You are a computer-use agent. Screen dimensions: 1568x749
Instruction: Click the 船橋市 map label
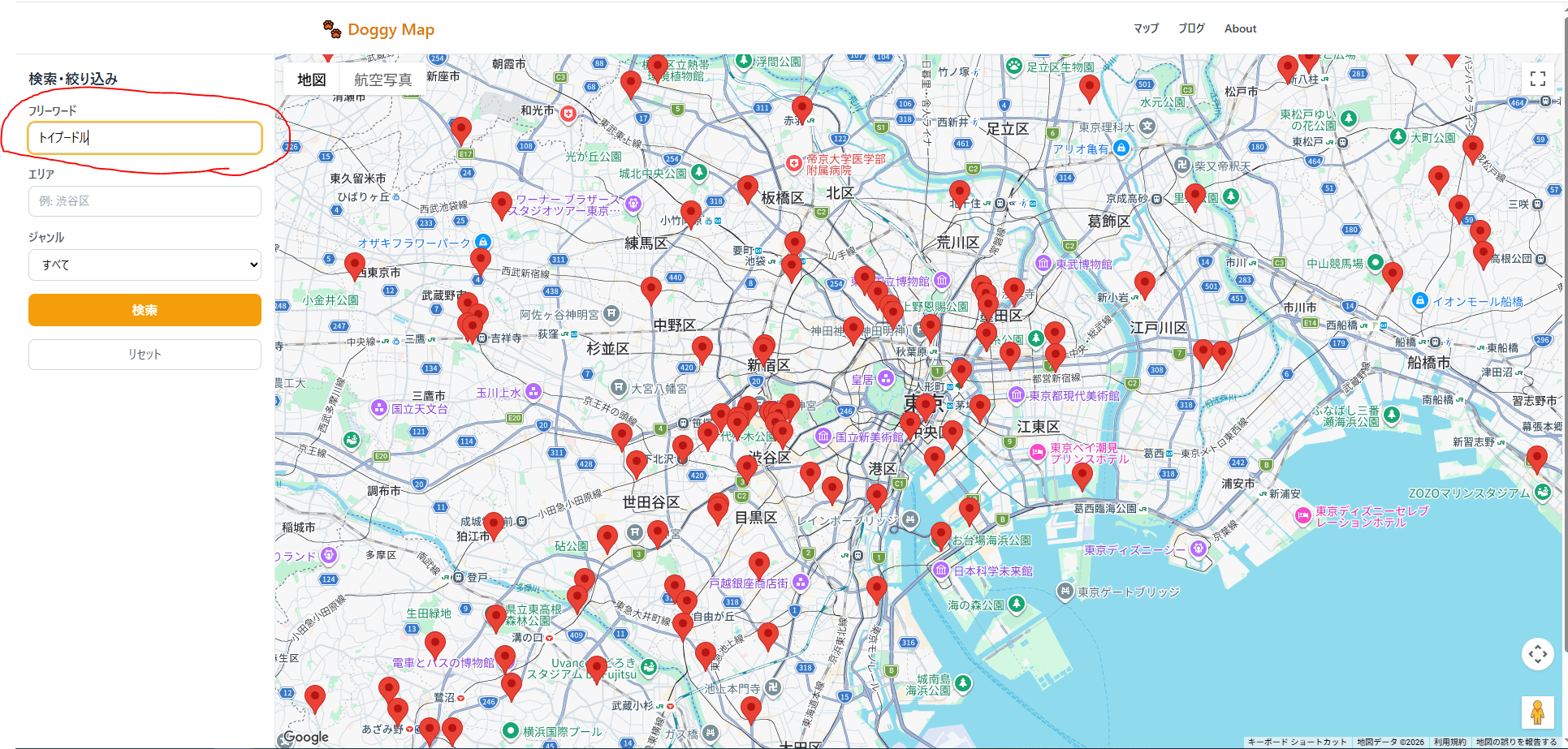(x=1429, y=363)
